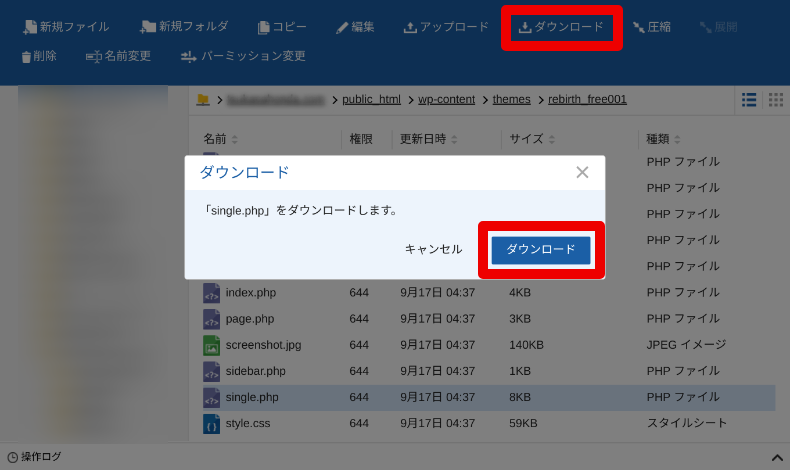Click the 削除 toolbar button
790x470 pixels.
pyautogui.click(x=39, y=56)
